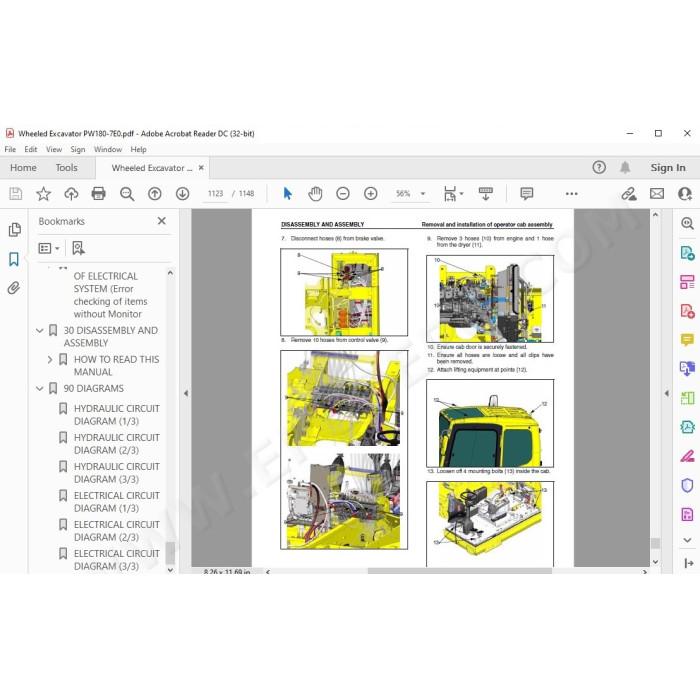Screen dimensions: 700x700
Task: Open ELECTRICAL CIRCUIT DIAGRAM (2/3) bookmark
Action: click(x=117, y=531)
